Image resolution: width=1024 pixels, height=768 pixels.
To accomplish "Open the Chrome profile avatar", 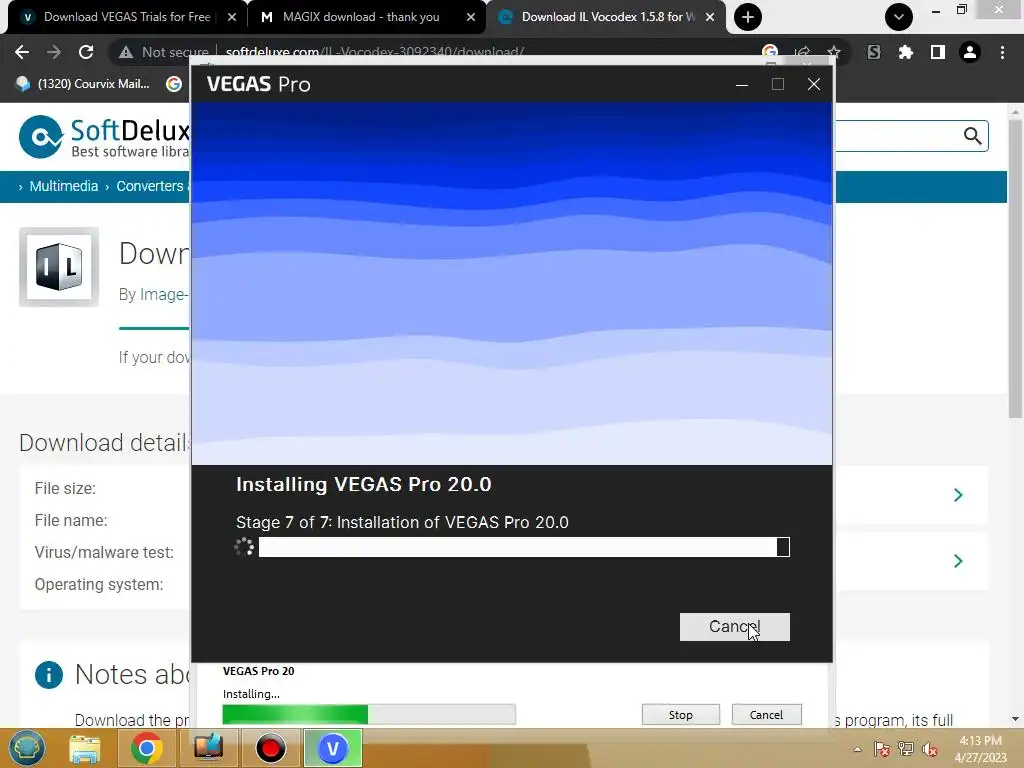I will pyautogui.click(x=970, y=52).
